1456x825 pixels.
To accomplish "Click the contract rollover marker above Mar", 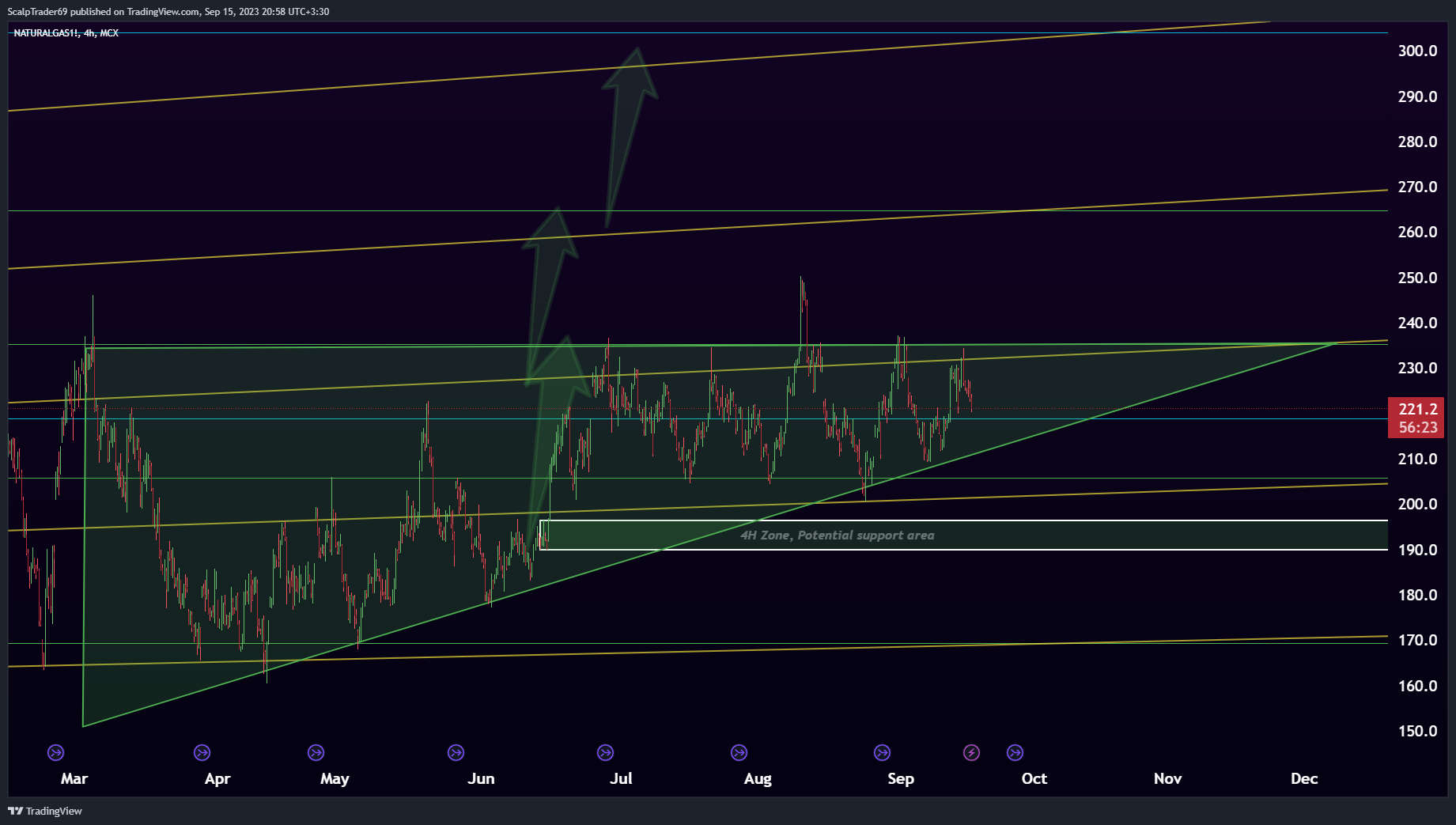I will coord(55,752).
